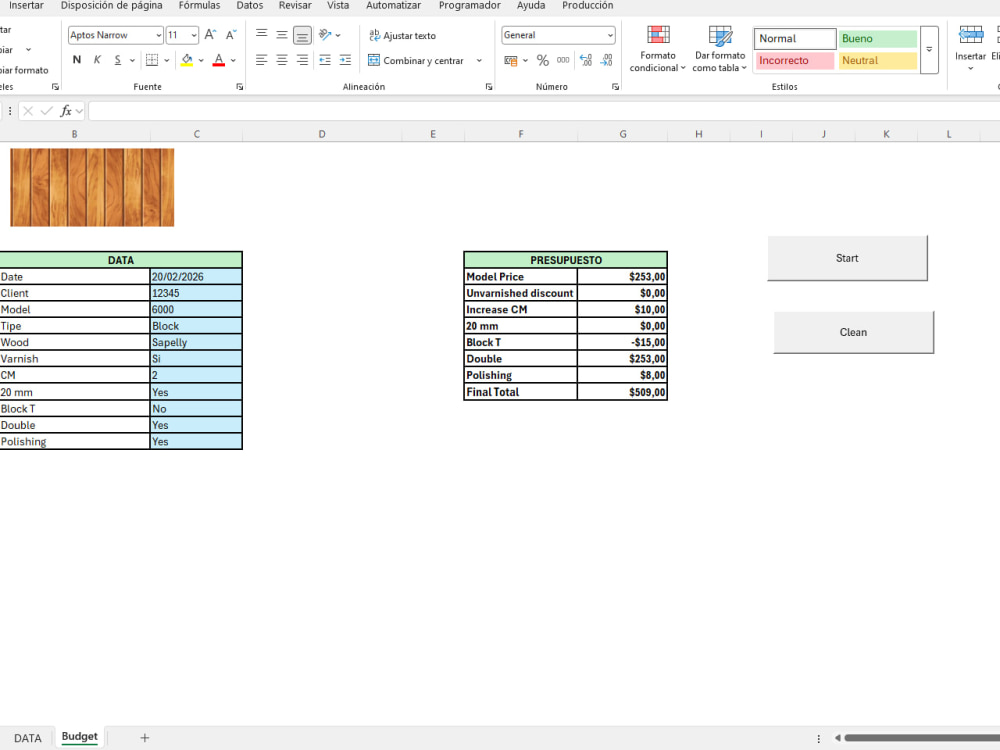Select the Wood value cell Sapelly
Screen dimensions: 1000x750
coord(196,342)
